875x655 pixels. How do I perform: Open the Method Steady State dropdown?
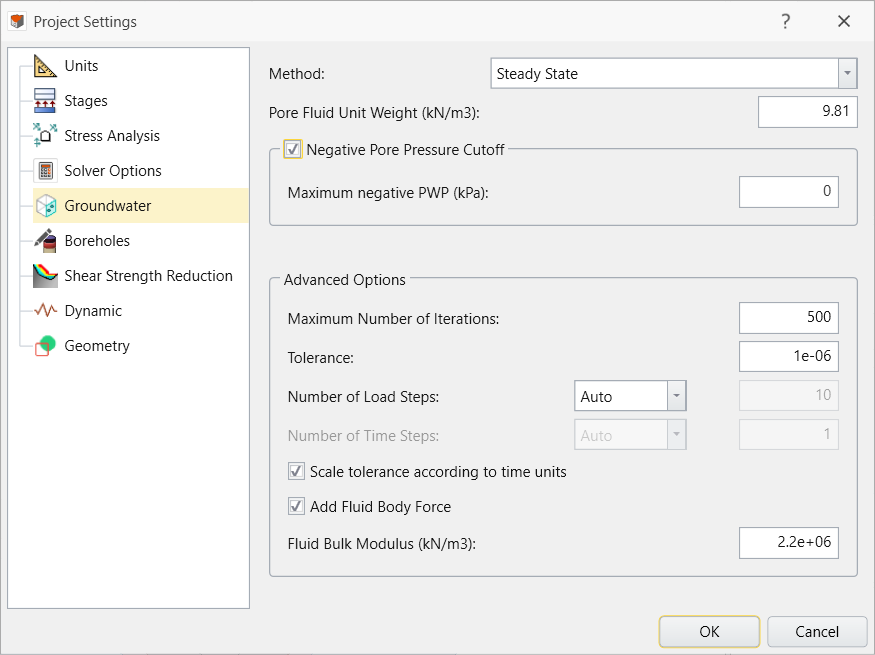click(x=674, y=73)
